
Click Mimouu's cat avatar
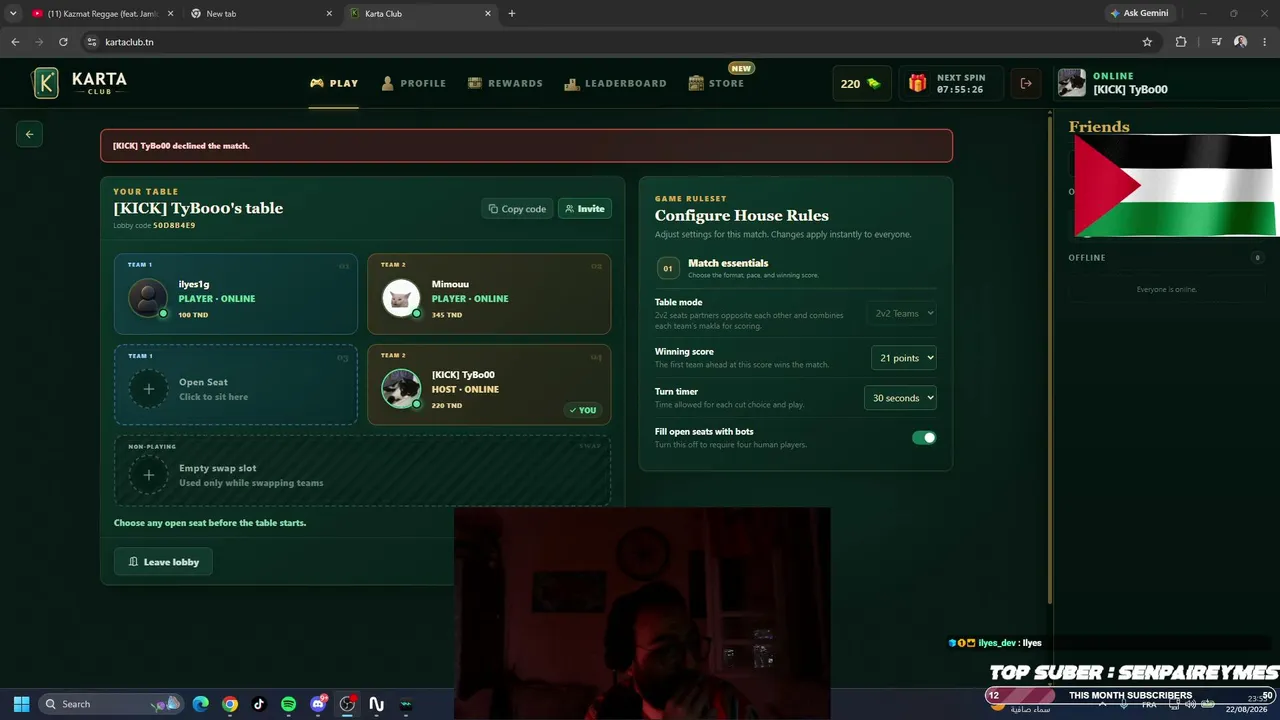click(x=401, y=298)
